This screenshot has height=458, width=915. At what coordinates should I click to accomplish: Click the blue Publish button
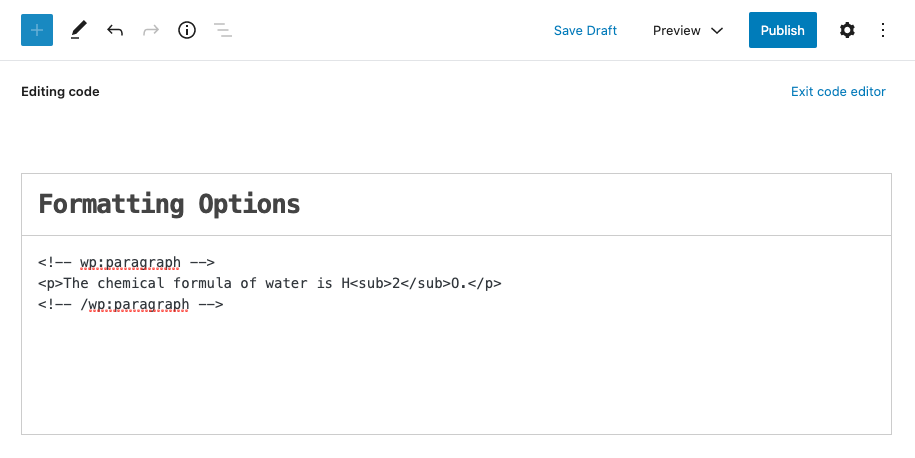[x=782, y=31]
